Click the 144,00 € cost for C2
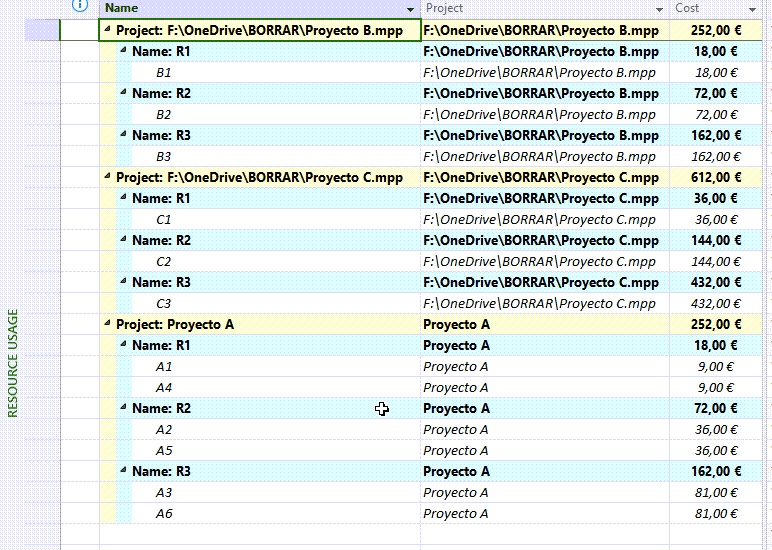The width and height of the screenshot is (772, 550). click(x=716, y=261)
